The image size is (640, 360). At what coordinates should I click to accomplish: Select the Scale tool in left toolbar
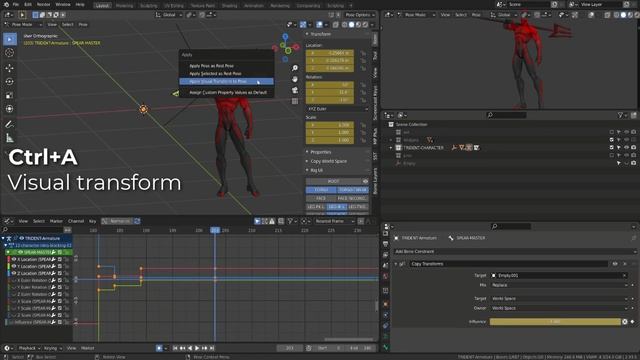[9, 95]
